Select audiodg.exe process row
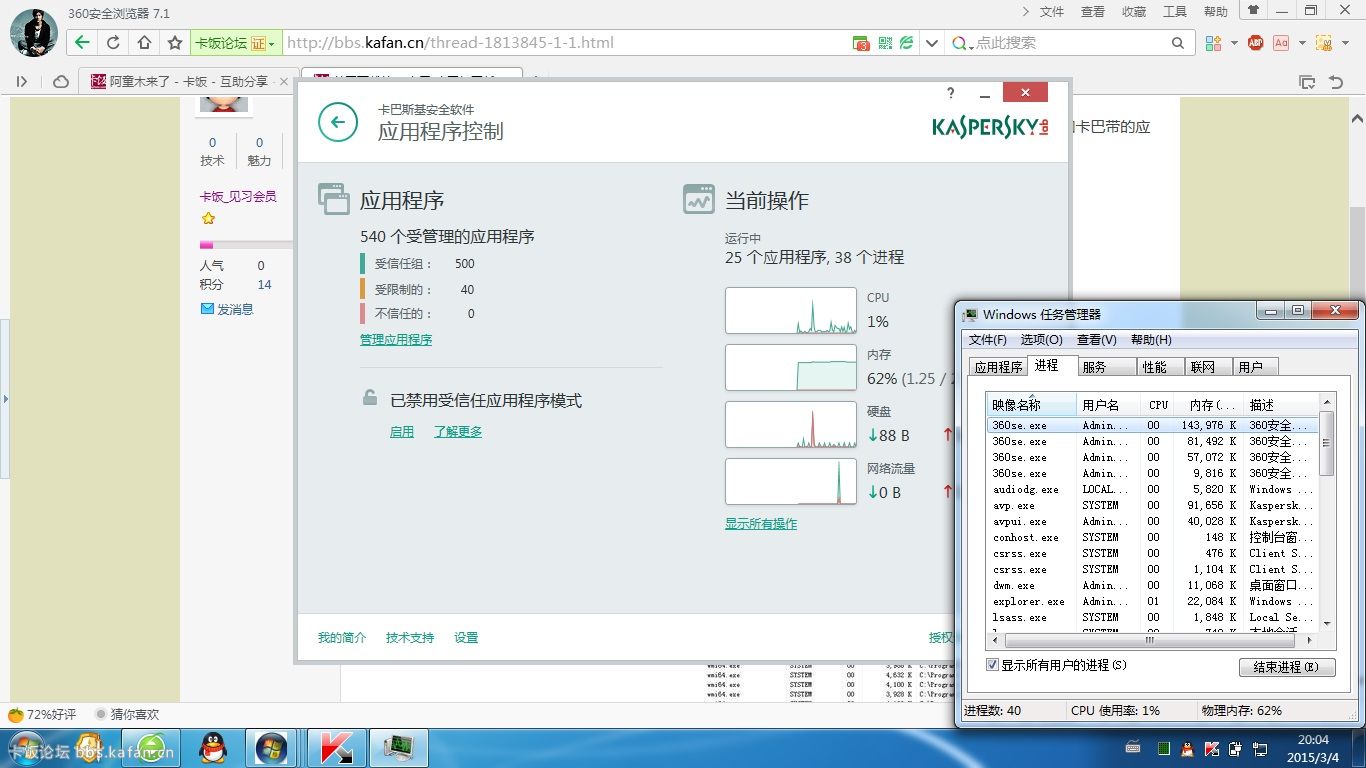Screen dimensions: 1366x768 (x=1152, y=490)
